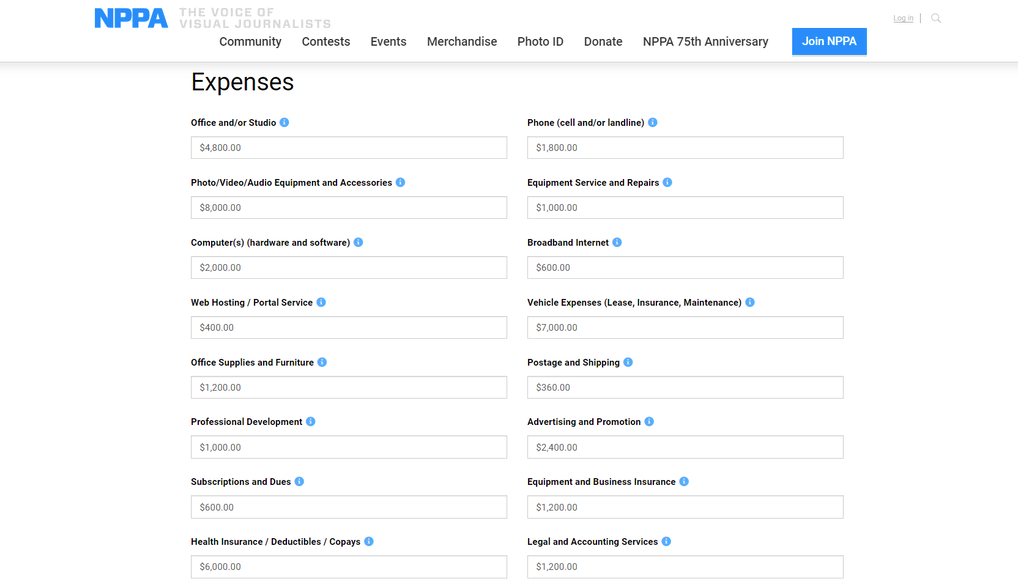Click info icon for Web Hosting / Portal Service
Viewport: 1018px width, 582px height.
pyautogui.click(x=321, y=302)
